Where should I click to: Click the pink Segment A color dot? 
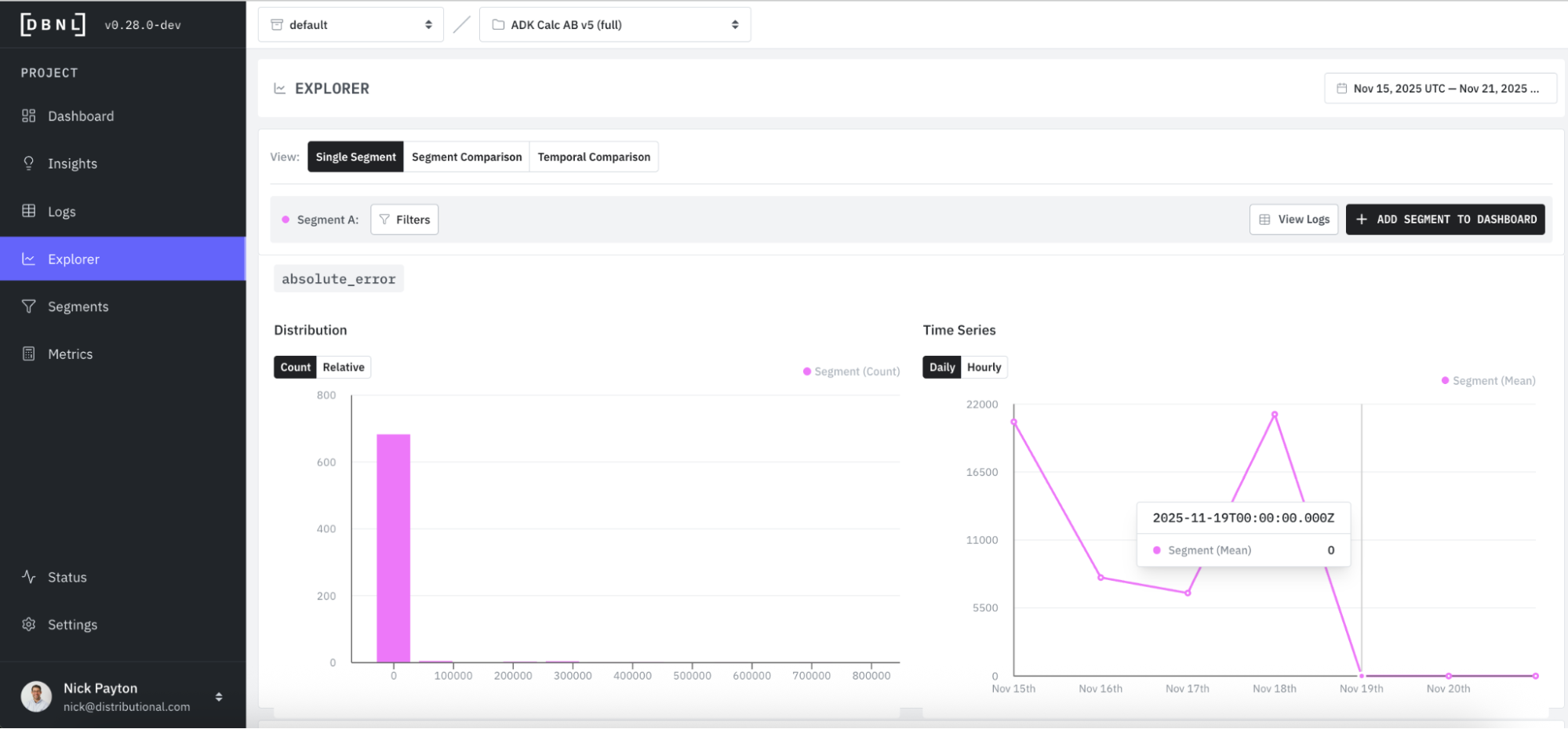(286, 219)
